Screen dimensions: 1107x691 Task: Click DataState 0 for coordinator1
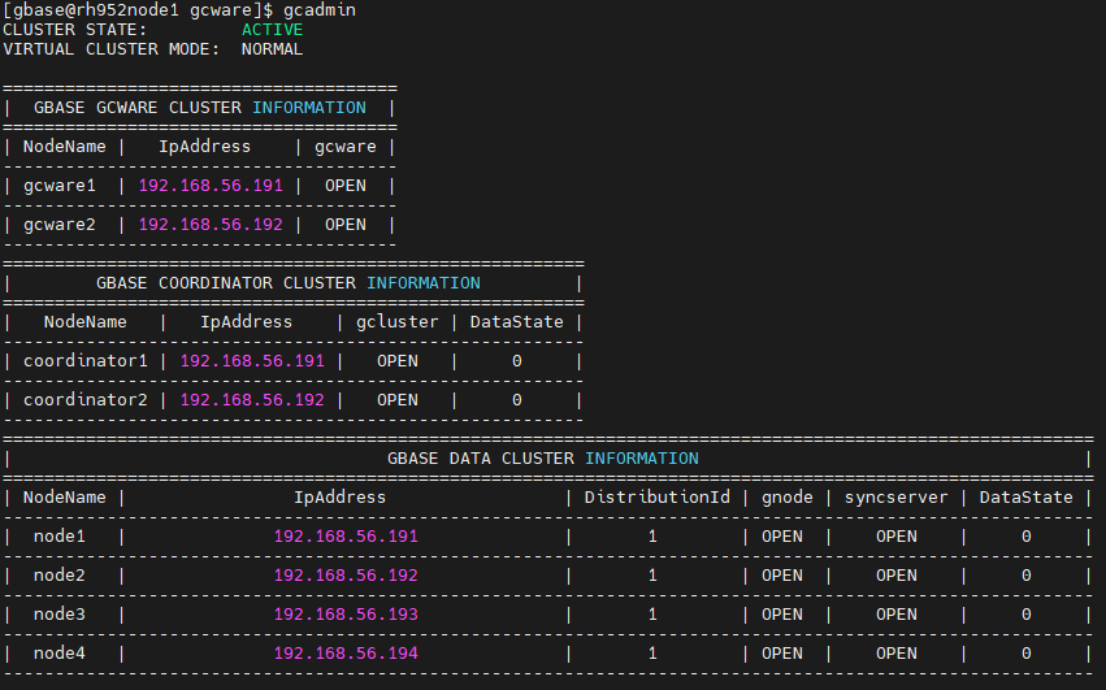click(517, 361)
